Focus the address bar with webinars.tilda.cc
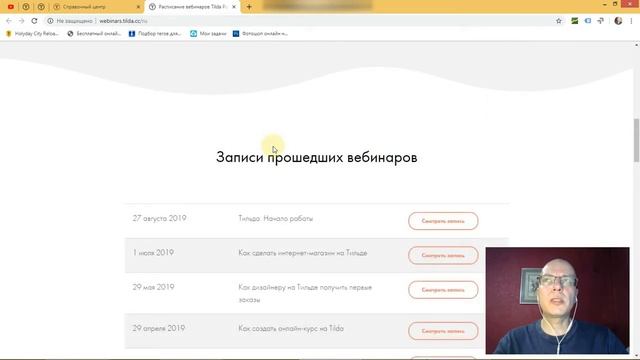The height and width of the screenshot is (360, 640). (302, 21)
